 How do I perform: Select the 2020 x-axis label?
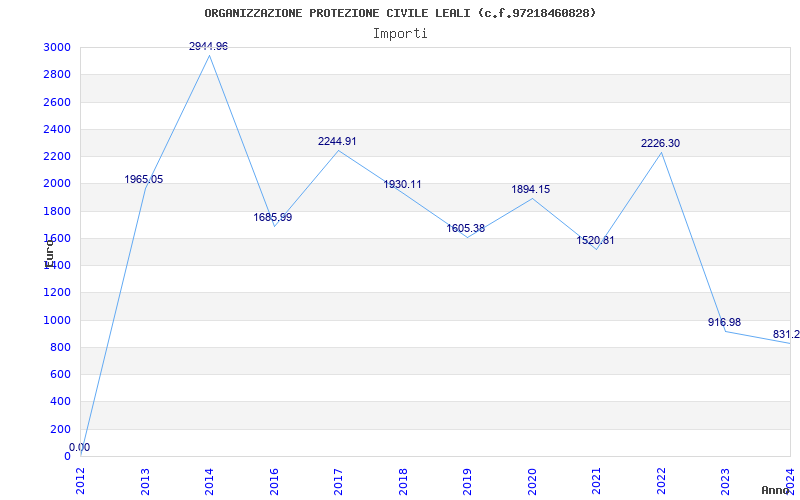pyautogui.click(x=532, y=481)
